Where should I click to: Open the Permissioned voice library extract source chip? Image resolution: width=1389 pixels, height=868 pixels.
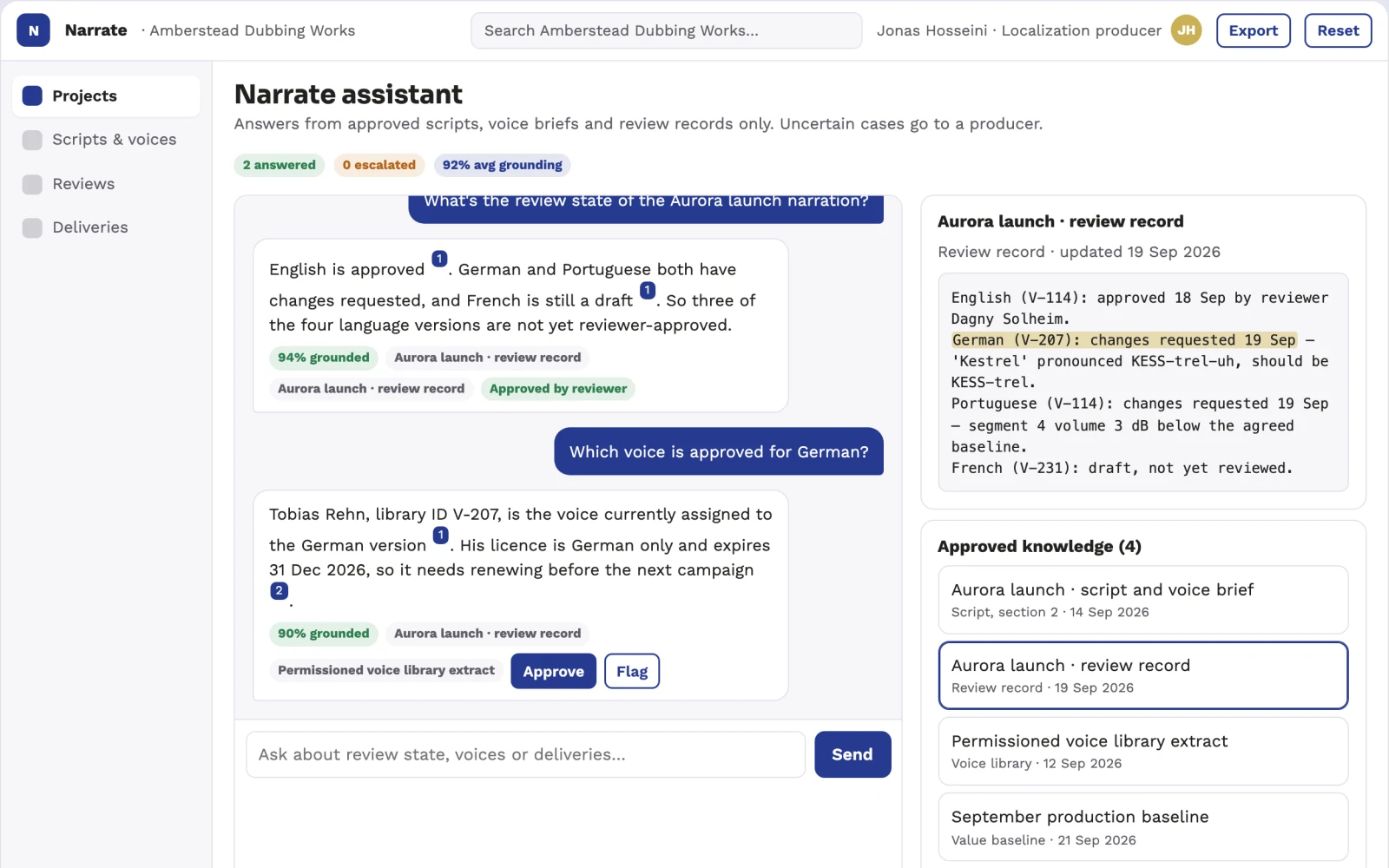386,670
